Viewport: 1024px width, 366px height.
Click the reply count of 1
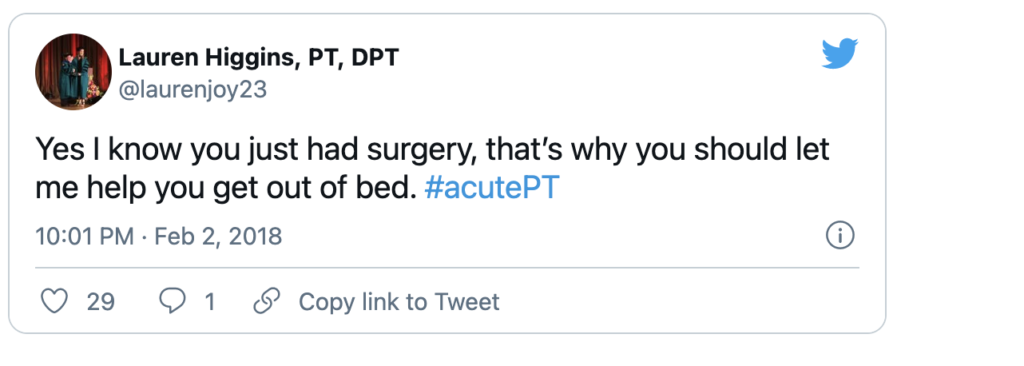point(210,302)
